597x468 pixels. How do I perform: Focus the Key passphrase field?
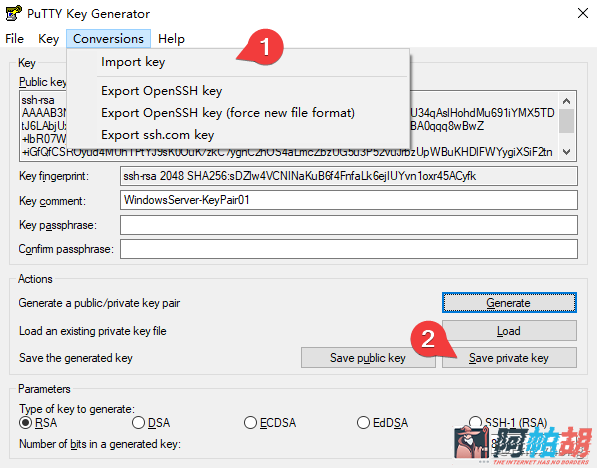pos(349,225)
